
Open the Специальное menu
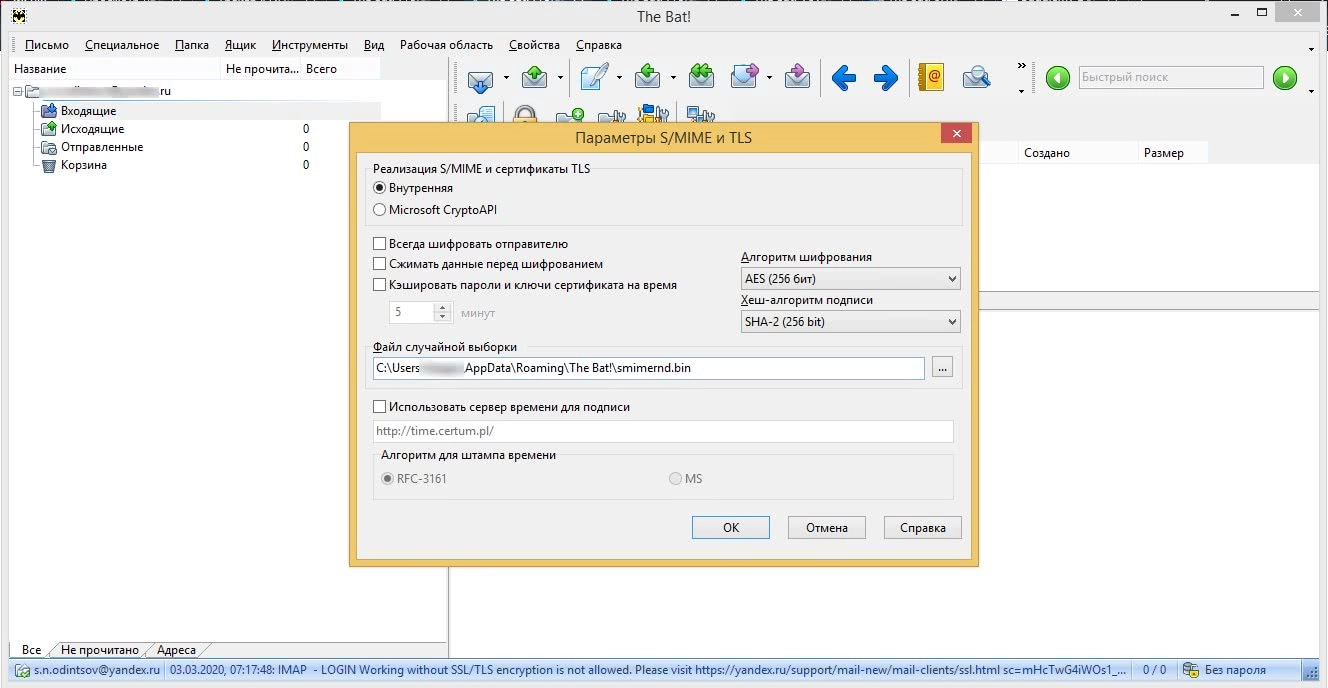pyautogui.click(x=122, y=45)
